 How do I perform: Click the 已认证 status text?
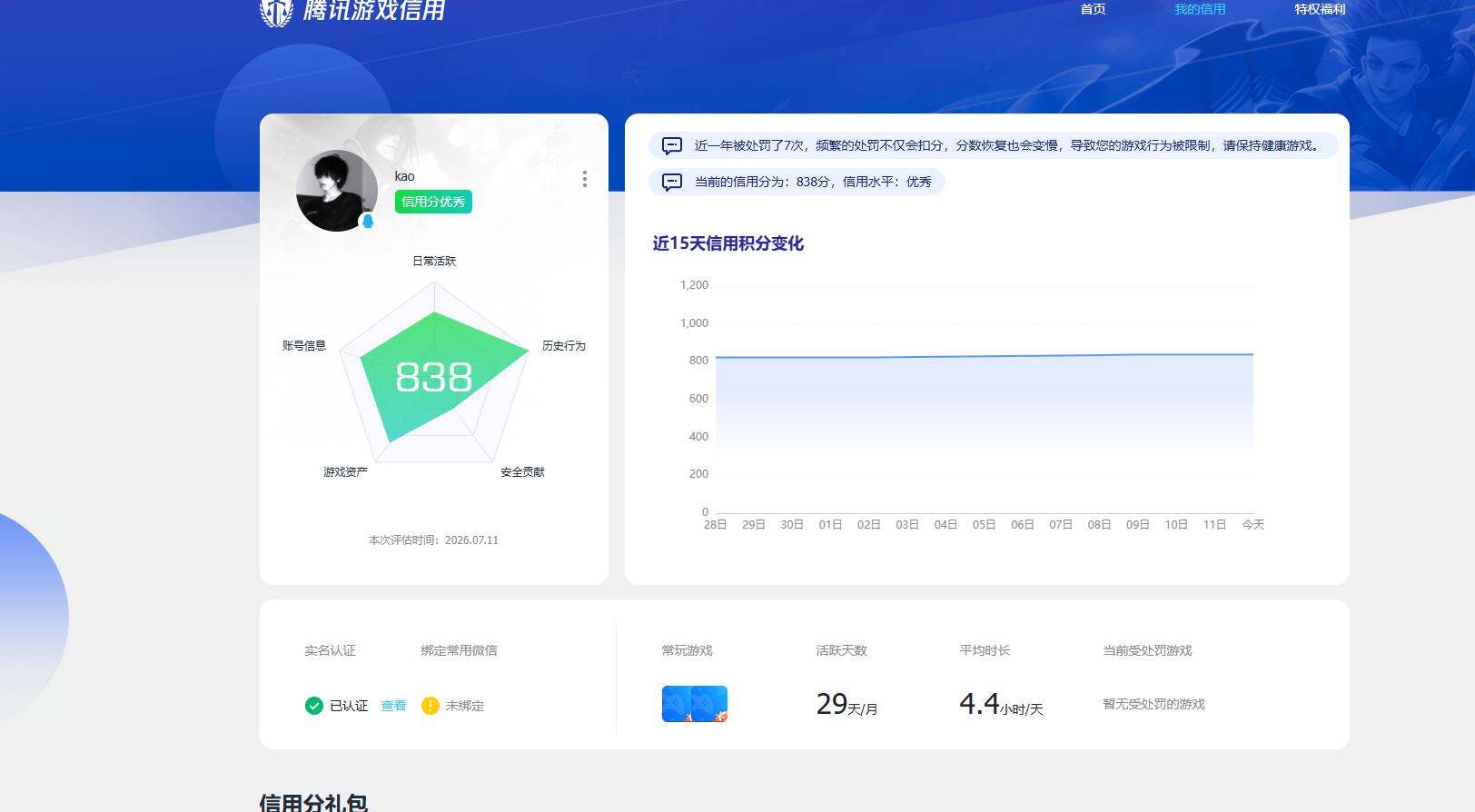click(349, 706)
